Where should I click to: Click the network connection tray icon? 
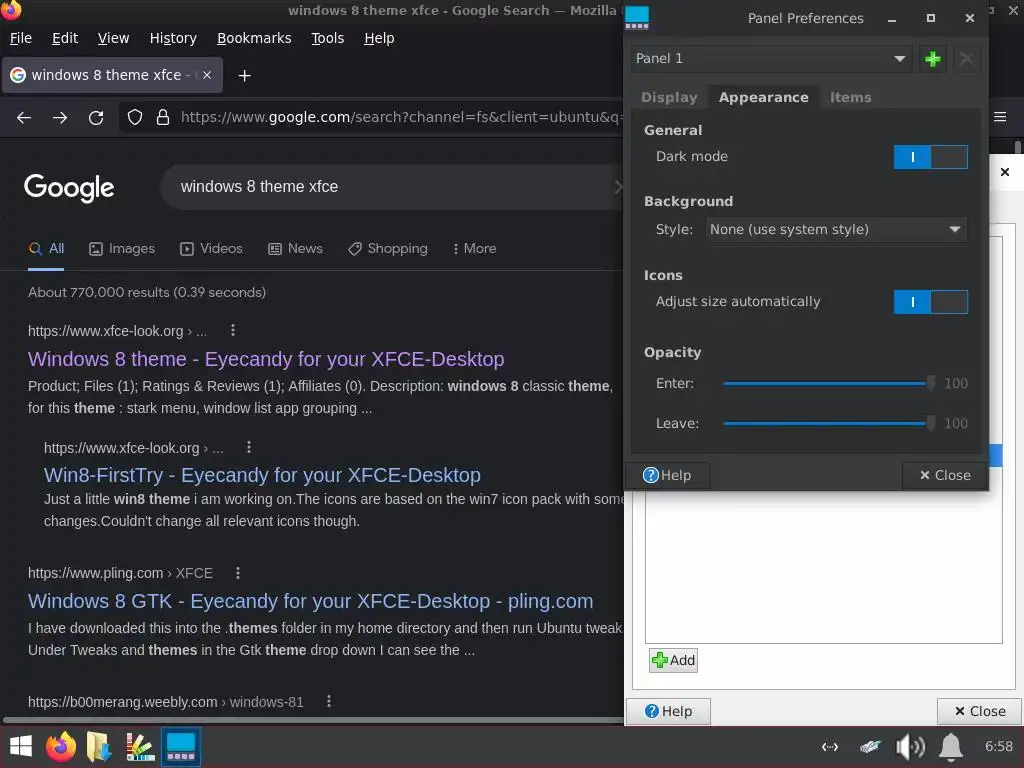pyautogui.click(x=829, y=746)
